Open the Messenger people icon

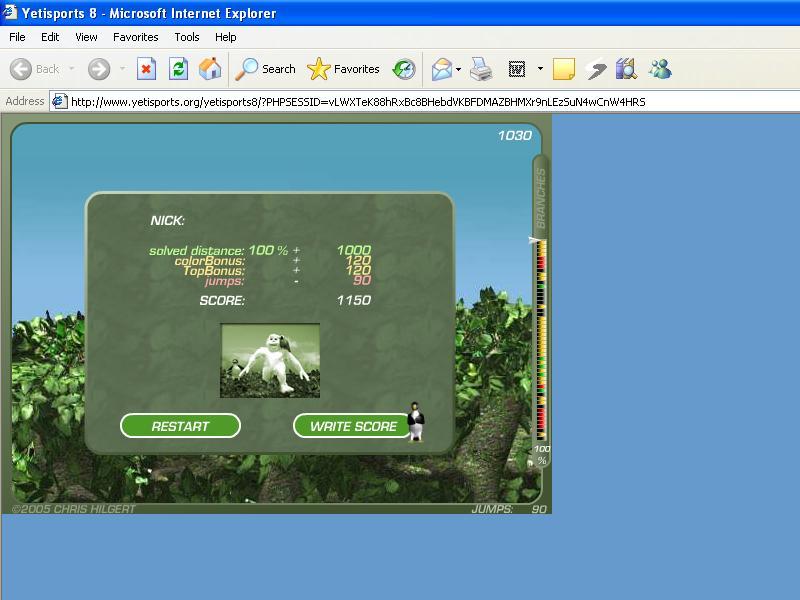pyautogui.click(x=660, y=69)
